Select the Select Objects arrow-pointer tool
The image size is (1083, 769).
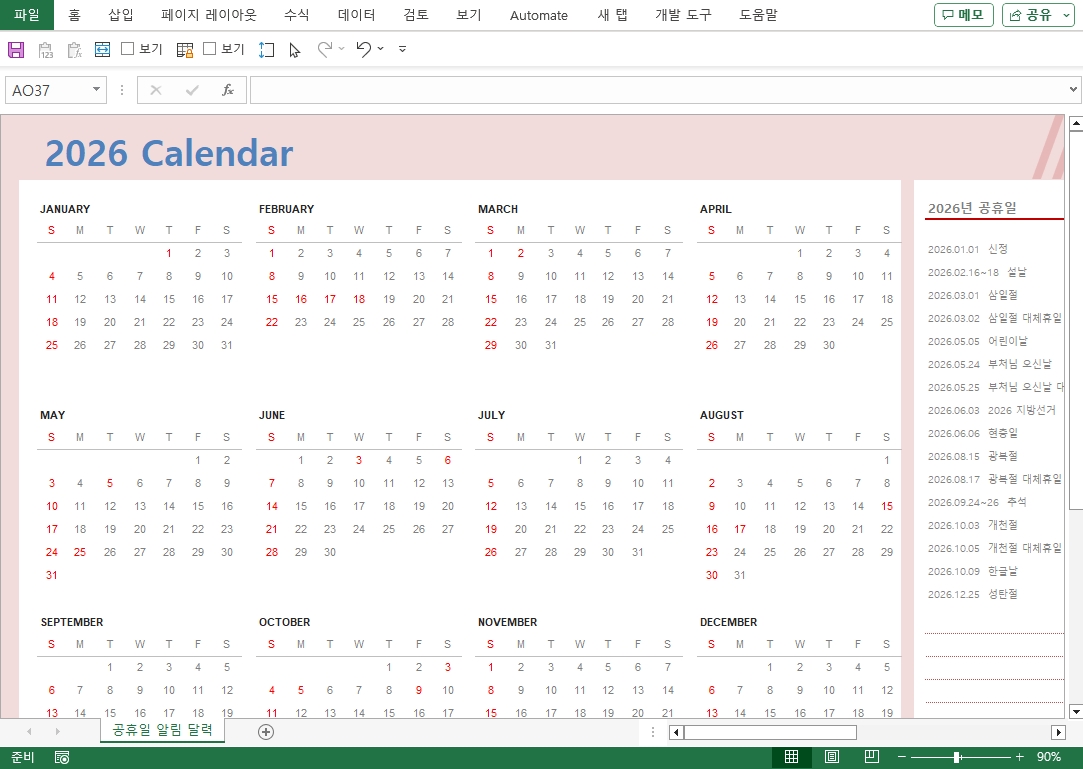point(295,50)
